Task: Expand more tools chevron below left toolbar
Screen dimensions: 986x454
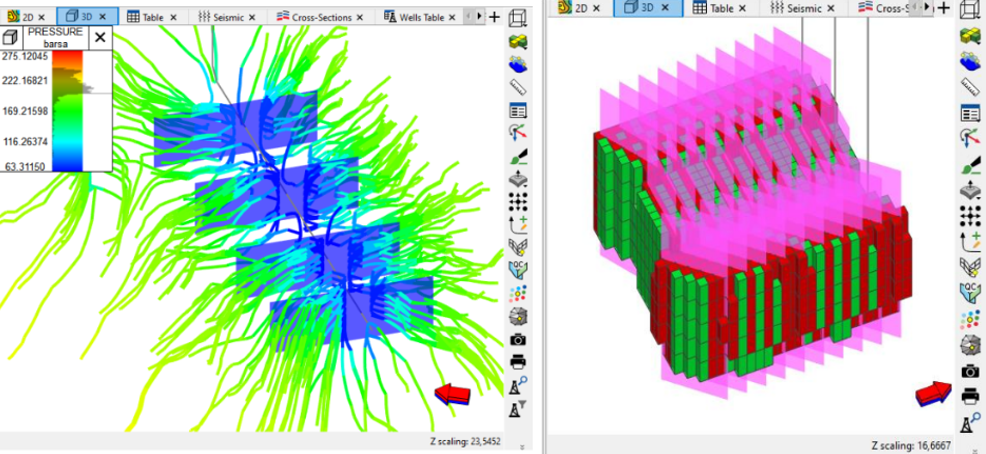Action: point(522,447)
